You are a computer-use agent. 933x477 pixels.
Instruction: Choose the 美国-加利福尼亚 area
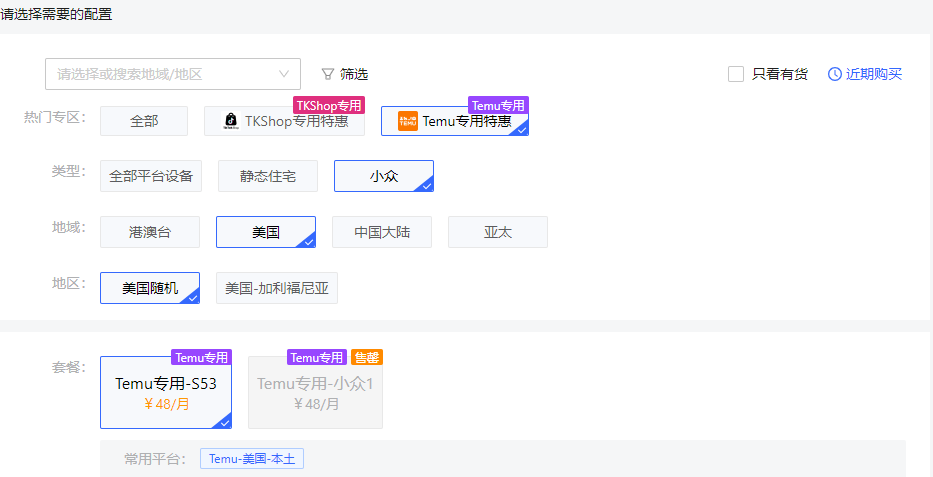[277, 288]
